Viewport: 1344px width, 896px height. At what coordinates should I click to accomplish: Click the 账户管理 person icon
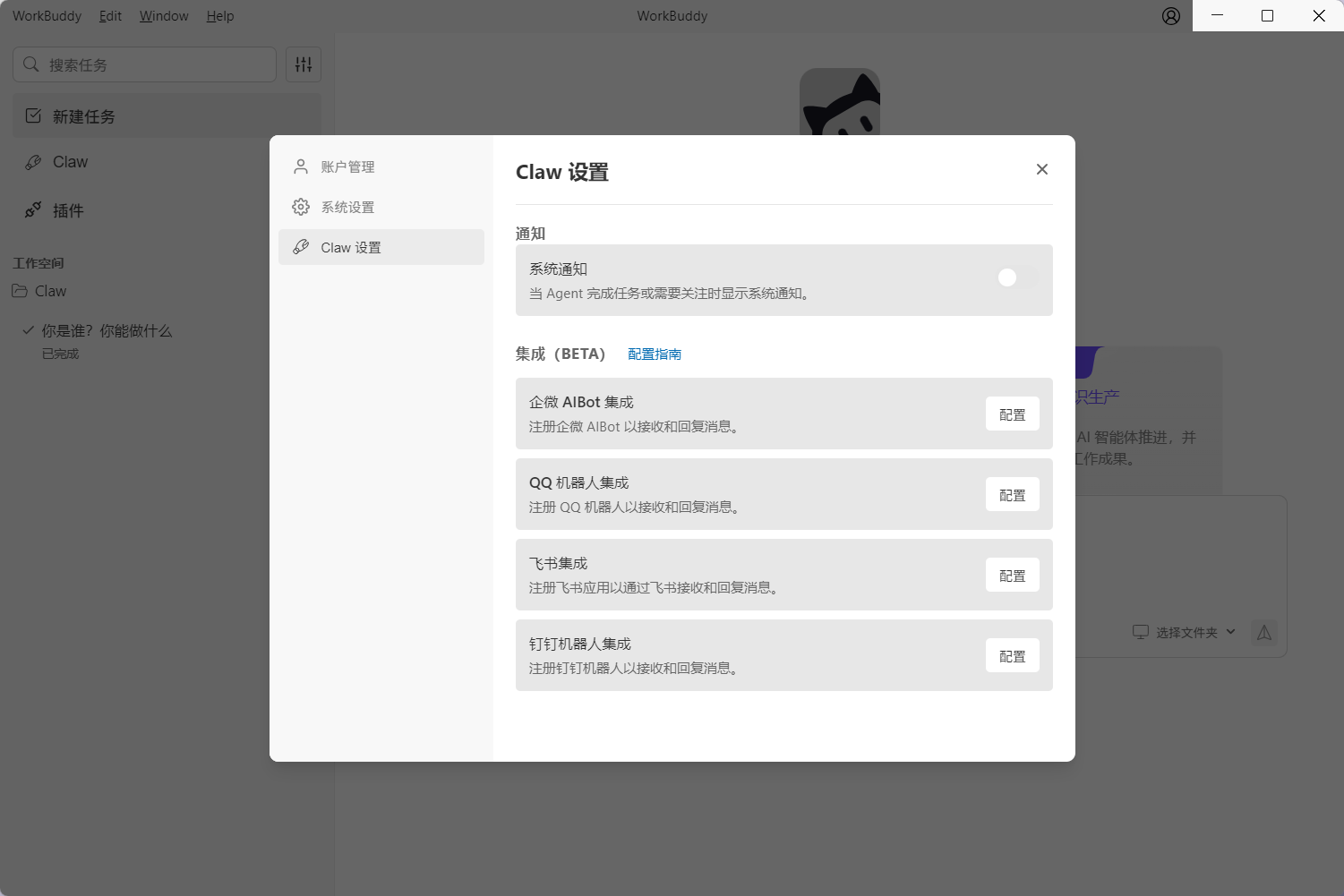(x=301, y=166)
